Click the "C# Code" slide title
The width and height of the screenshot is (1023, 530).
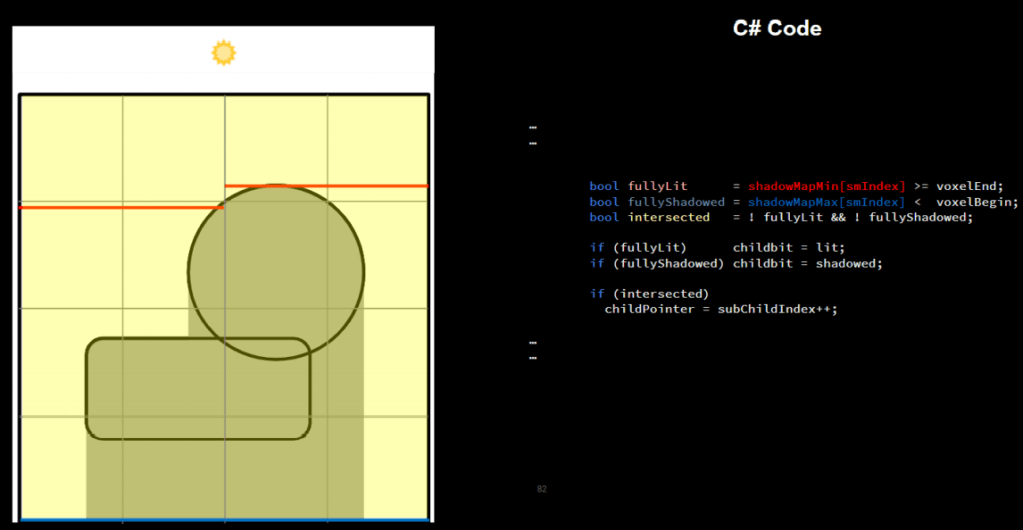click(777, 28)
